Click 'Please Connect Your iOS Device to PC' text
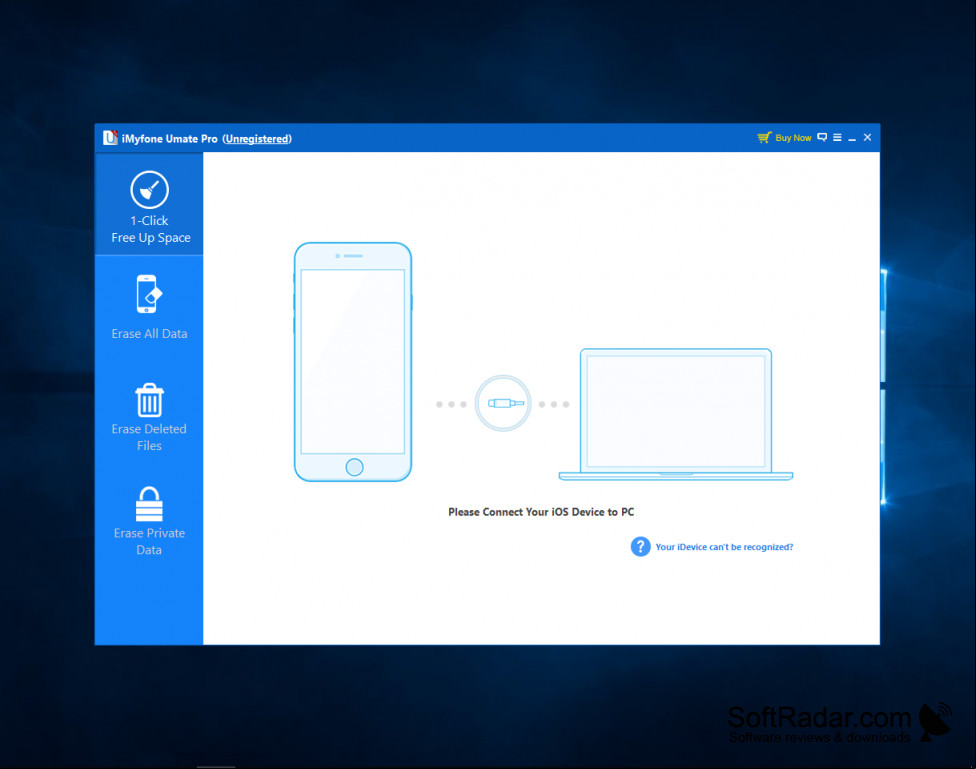This screenshot has height=769, width=976. coord(541,512)
